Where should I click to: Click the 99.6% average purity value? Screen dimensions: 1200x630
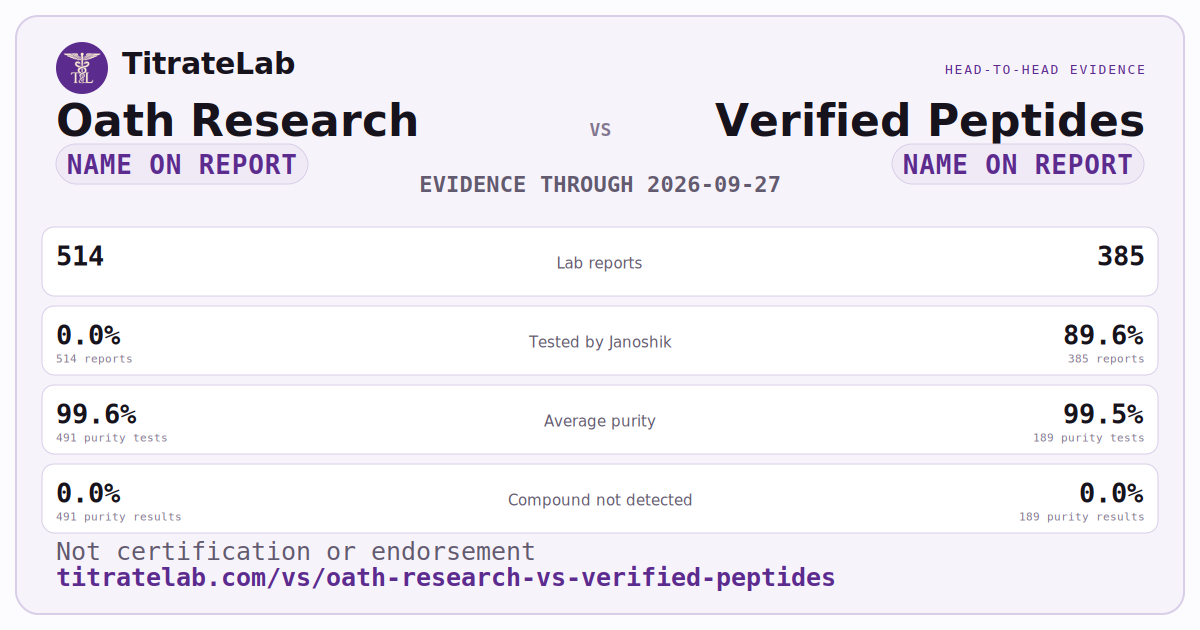(x=96, y=414)
